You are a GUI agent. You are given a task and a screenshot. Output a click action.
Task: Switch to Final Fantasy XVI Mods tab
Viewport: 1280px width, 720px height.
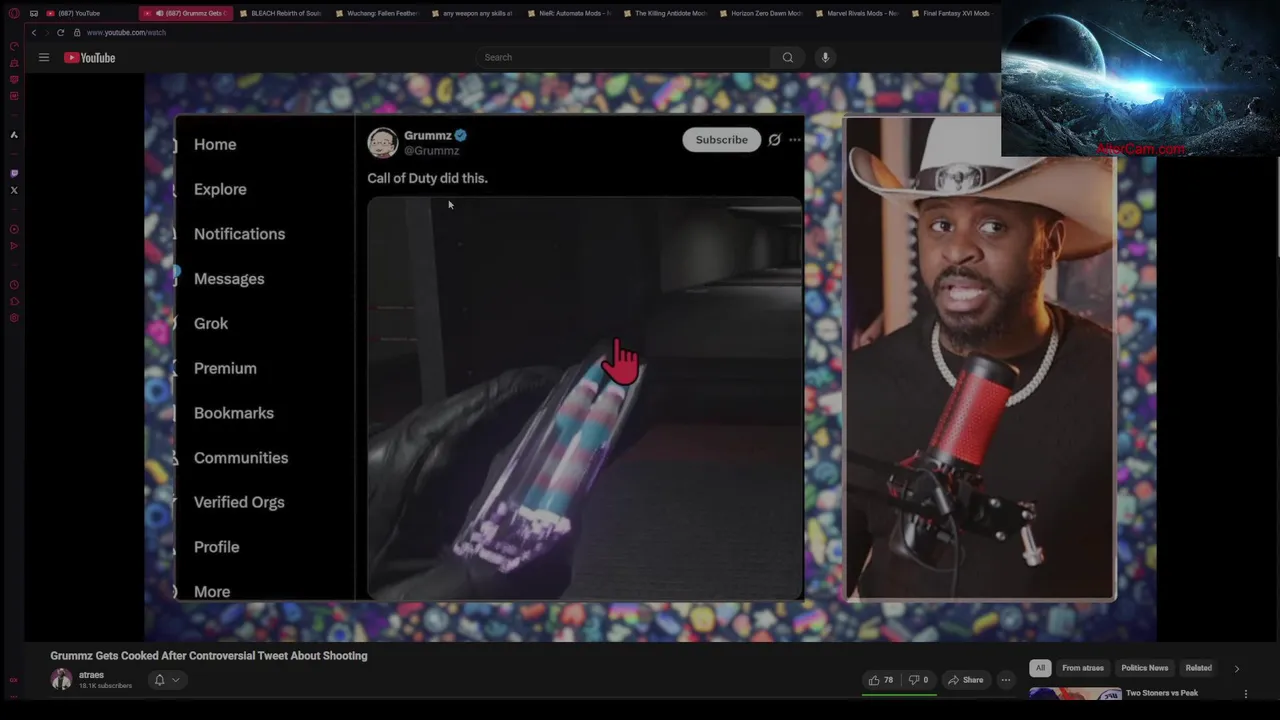pyautogui.click(x=952, y=13)
